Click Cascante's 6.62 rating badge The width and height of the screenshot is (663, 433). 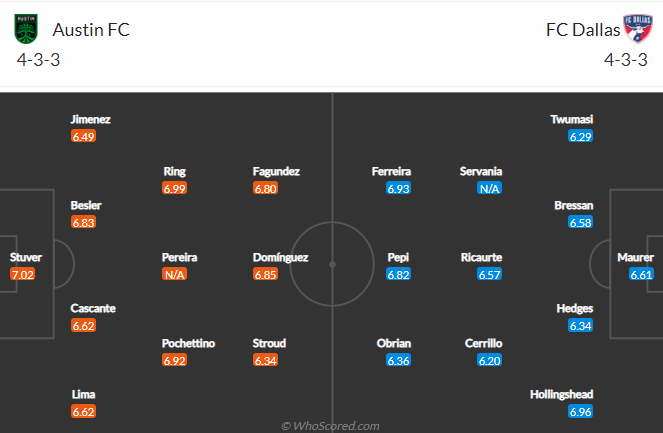(83, 326)
